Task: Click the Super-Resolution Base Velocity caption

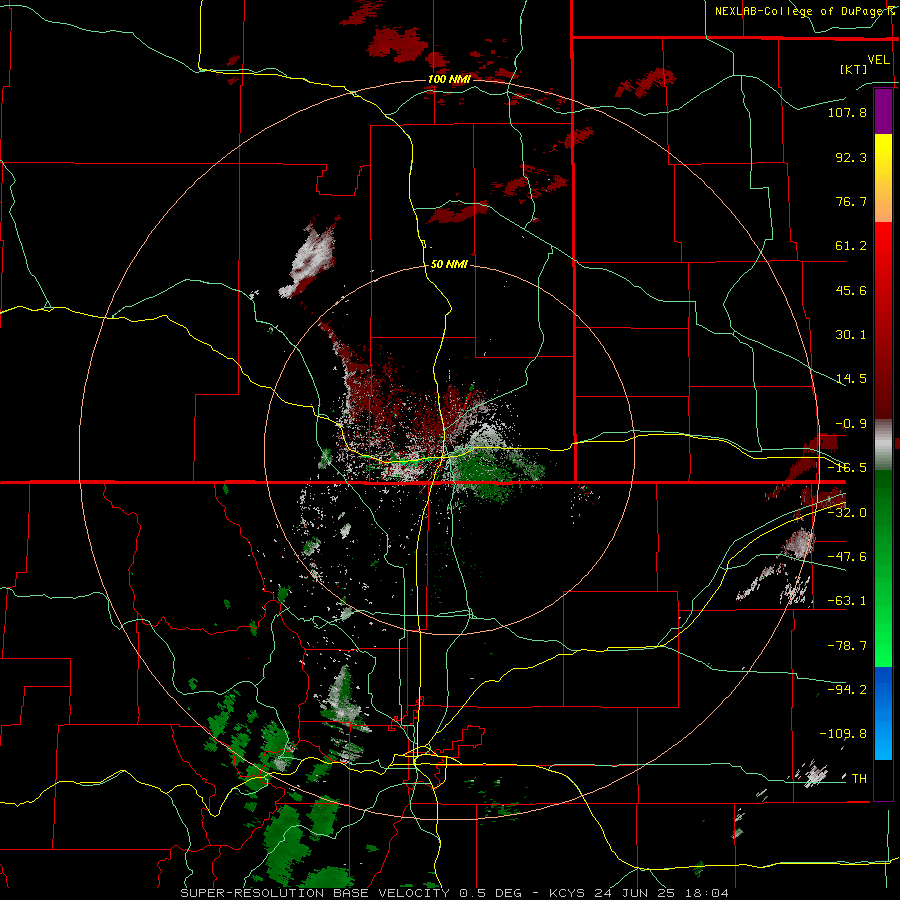Action: [x=455, y=893]
